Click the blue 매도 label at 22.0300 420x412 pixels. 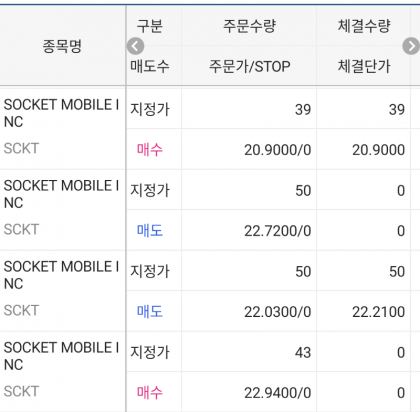pyautogui.click(x=150, y=312)
